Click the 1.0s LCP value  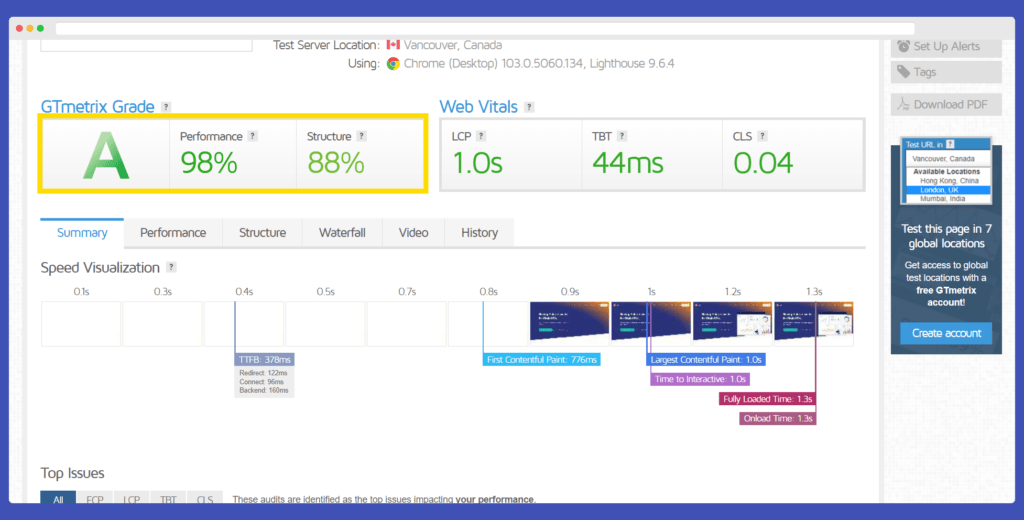point(477,162)
